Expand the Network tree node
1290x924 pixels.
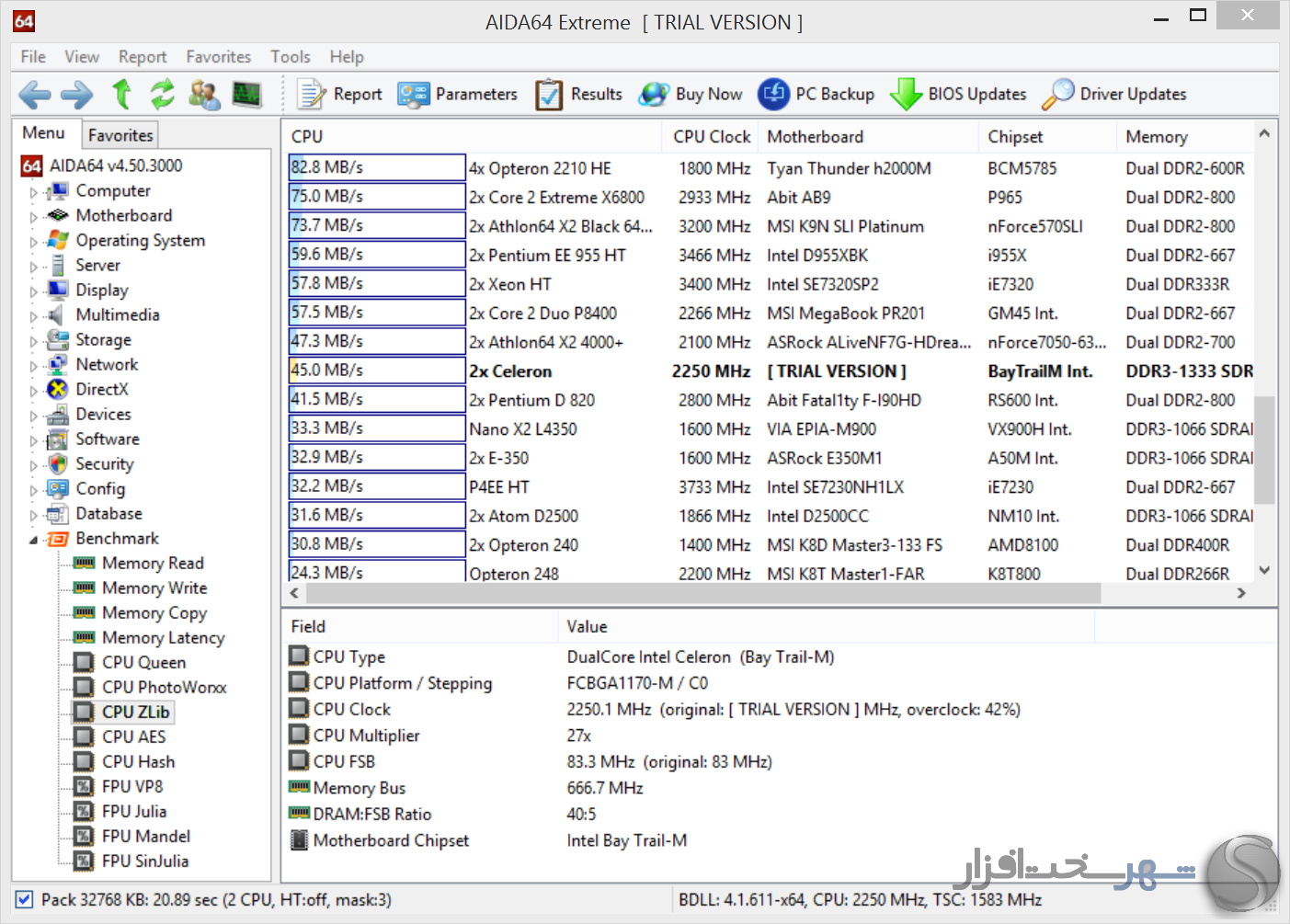pyautogui.click(x=34, y=366)
